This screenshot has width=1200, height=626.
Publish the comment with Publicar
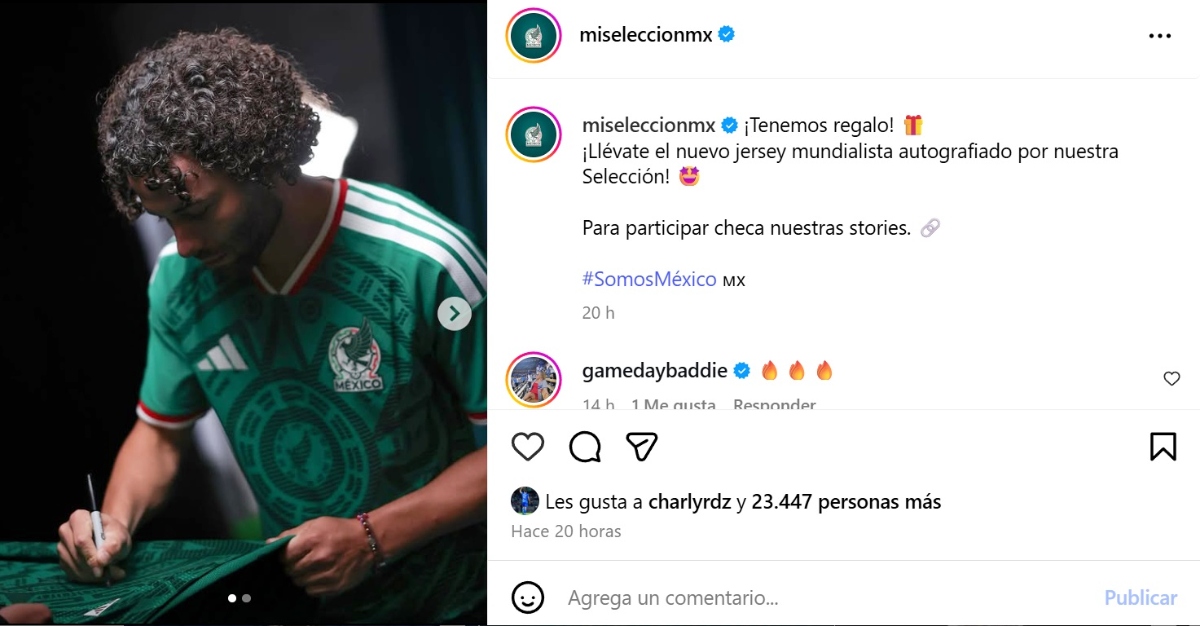pyautogui.click(x=1140, y=598)
